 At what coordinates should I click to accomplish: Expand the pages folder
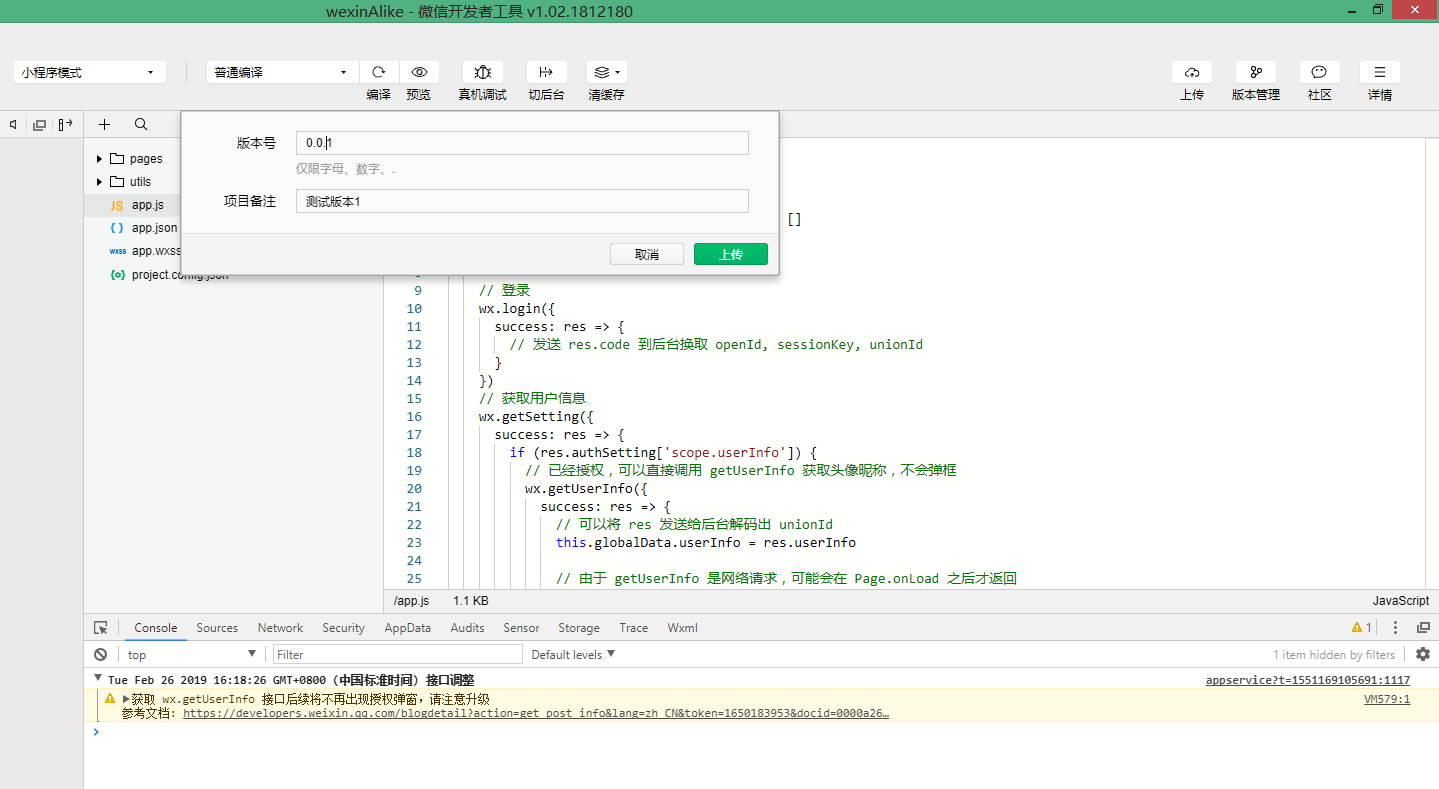click(100, 159)
